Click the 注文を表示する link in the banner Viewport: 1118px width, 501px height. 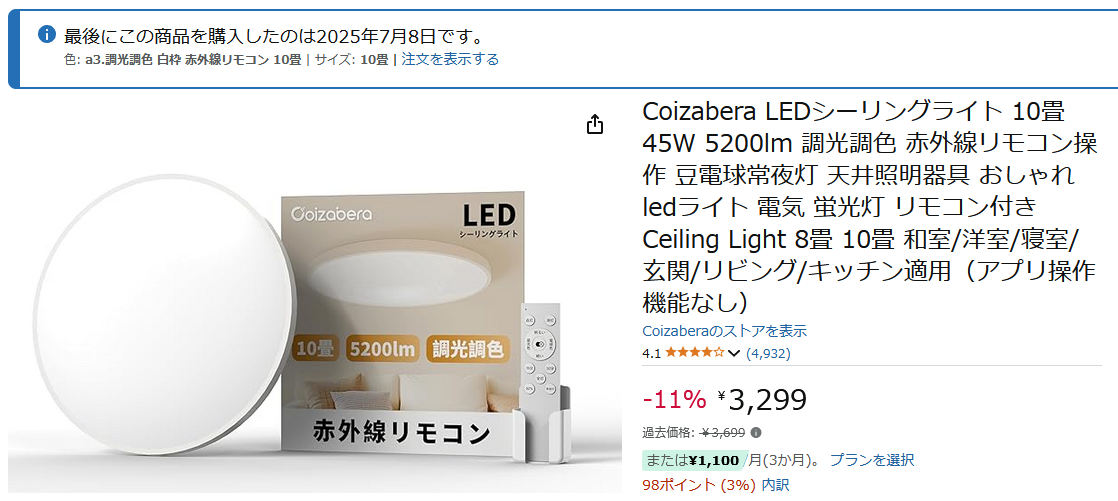click(x=450, y=59)
